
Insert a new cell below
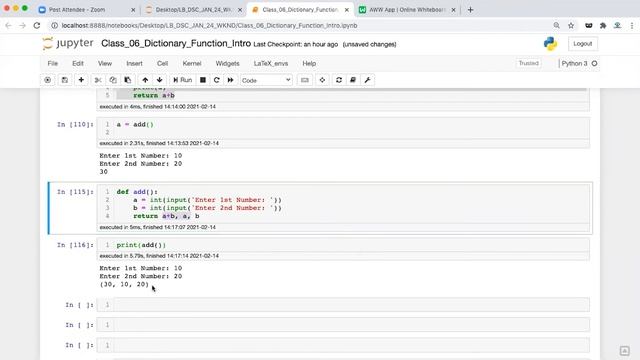tap(81, 80)
